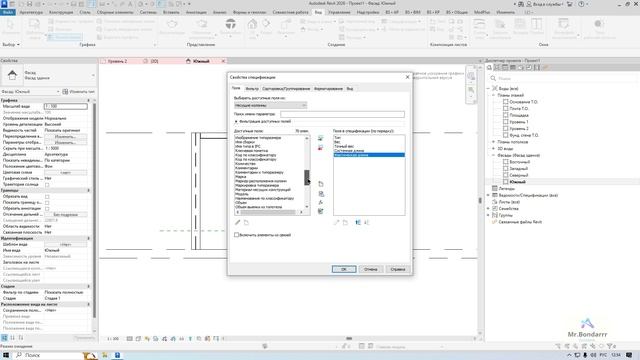The image size is (640, 360).
Task: Click the legends icon in Project Browser
Action: (495, 189)
